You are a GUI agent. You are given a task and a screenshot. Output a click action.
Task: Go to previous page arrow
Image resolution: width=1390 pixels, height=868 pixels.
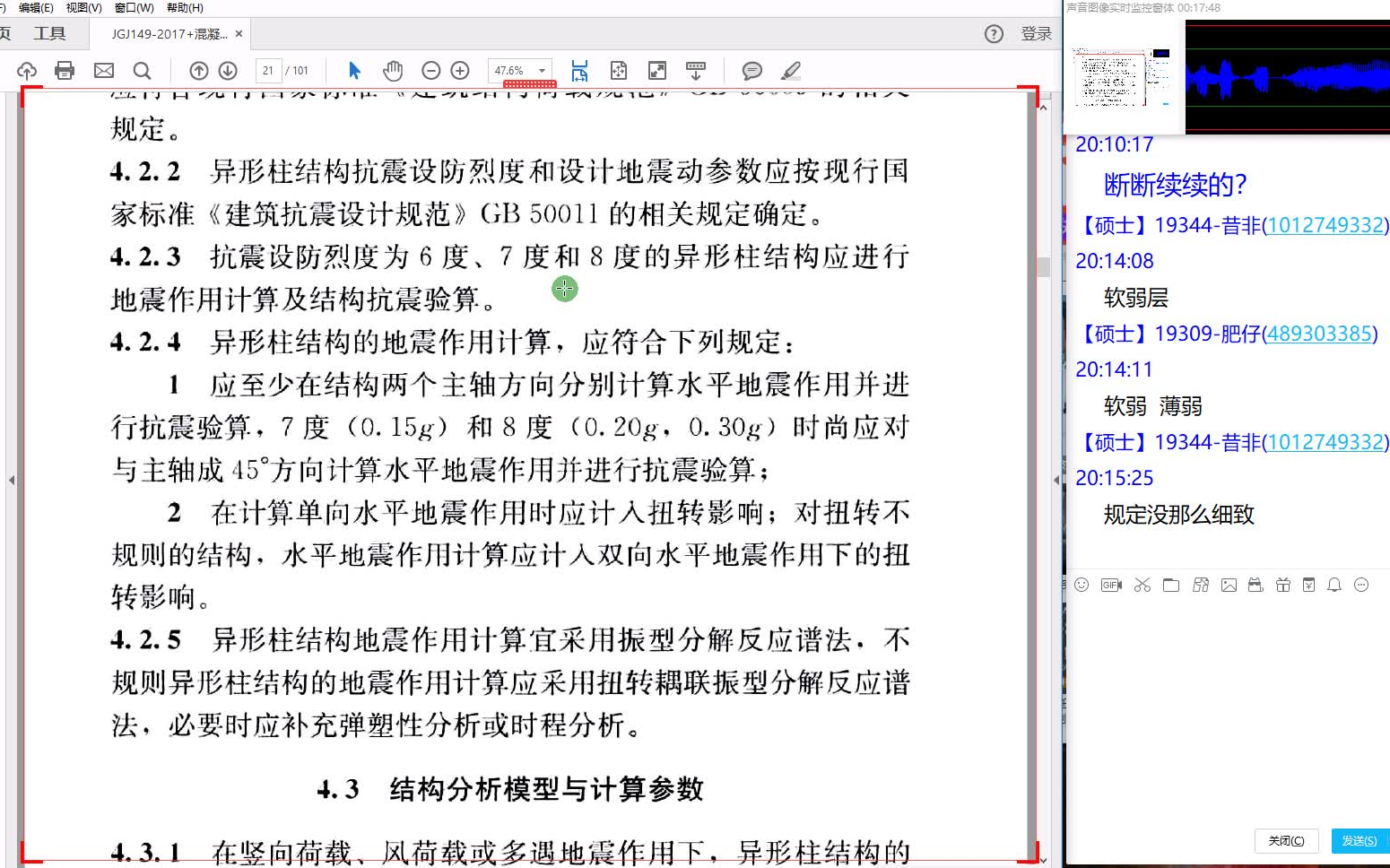pyautogui.click(x=199, y=71)
